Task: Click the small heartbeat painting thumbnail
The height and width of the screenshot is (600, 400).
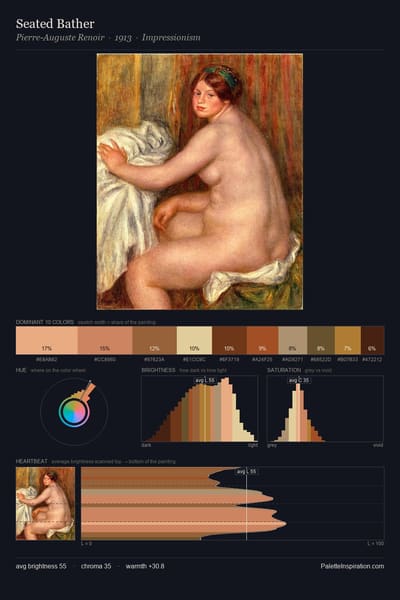Action: pyautogui.click(x=46, y=504)
